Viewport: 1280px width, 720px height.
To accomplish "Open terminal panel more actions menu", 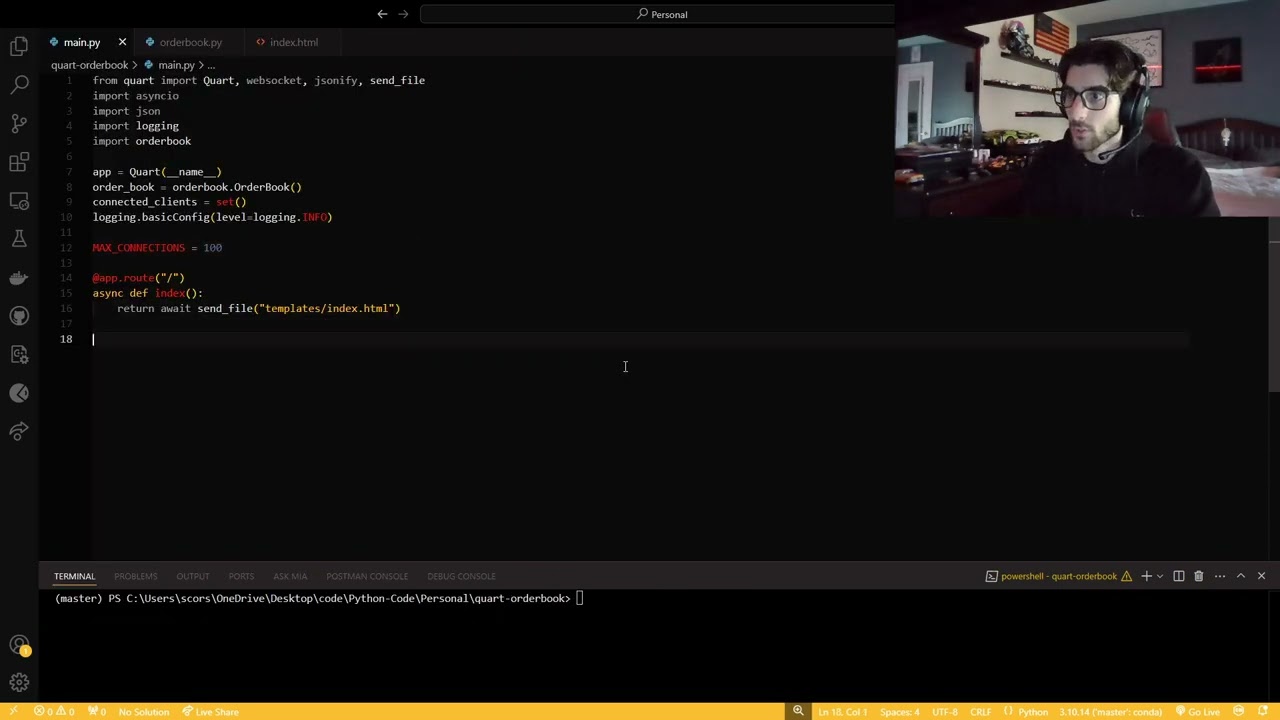I will [1219, 576].
